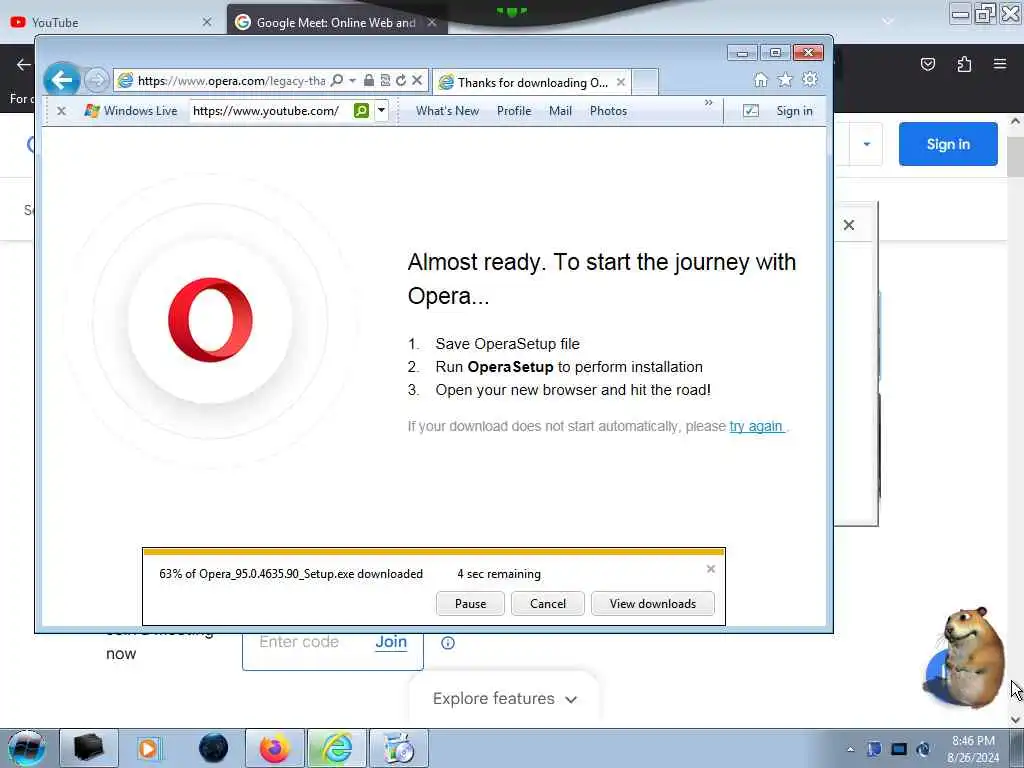This screenshot has height=768, width=1024.
Task: Open the Pocket icon in Firefox toolbar
Action: tap(927, 64)
